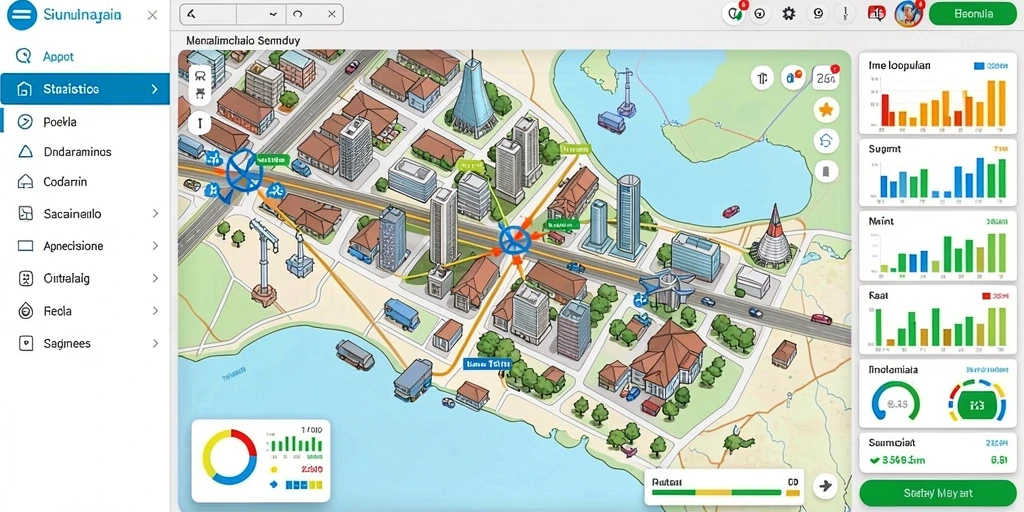The image size is (1024, 512).
Task: Click the Dndaraminos triangle icon
Action: tap(25, 152)
